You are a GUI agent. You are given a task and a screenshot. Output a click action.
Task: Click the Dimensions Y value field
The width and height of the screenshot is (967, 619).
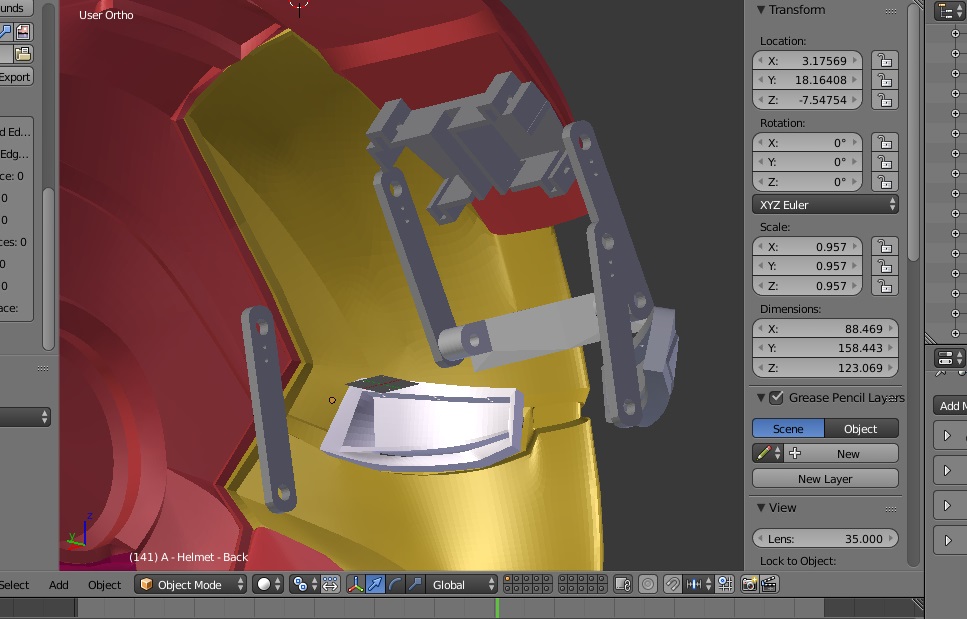coord(825,348)
